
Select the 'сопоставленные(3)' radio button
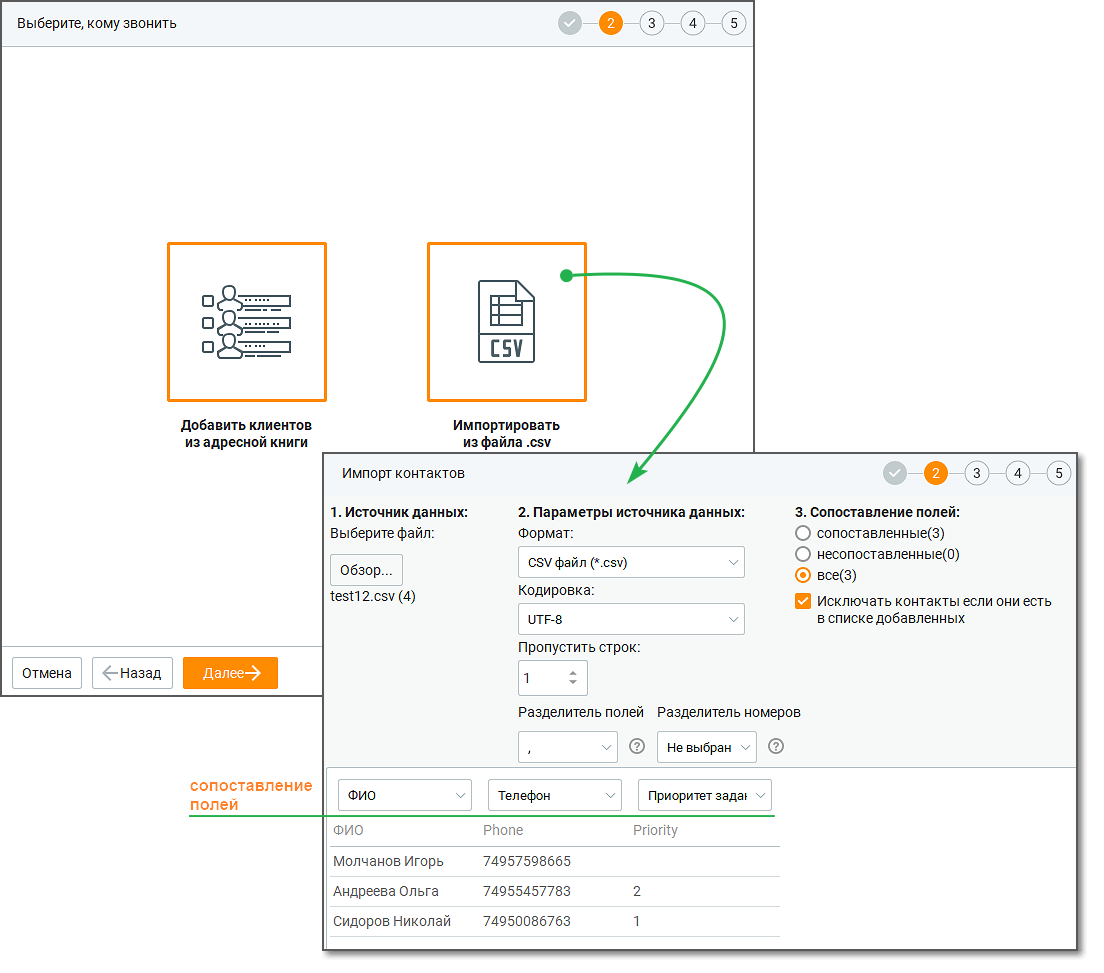click(803, 533)
